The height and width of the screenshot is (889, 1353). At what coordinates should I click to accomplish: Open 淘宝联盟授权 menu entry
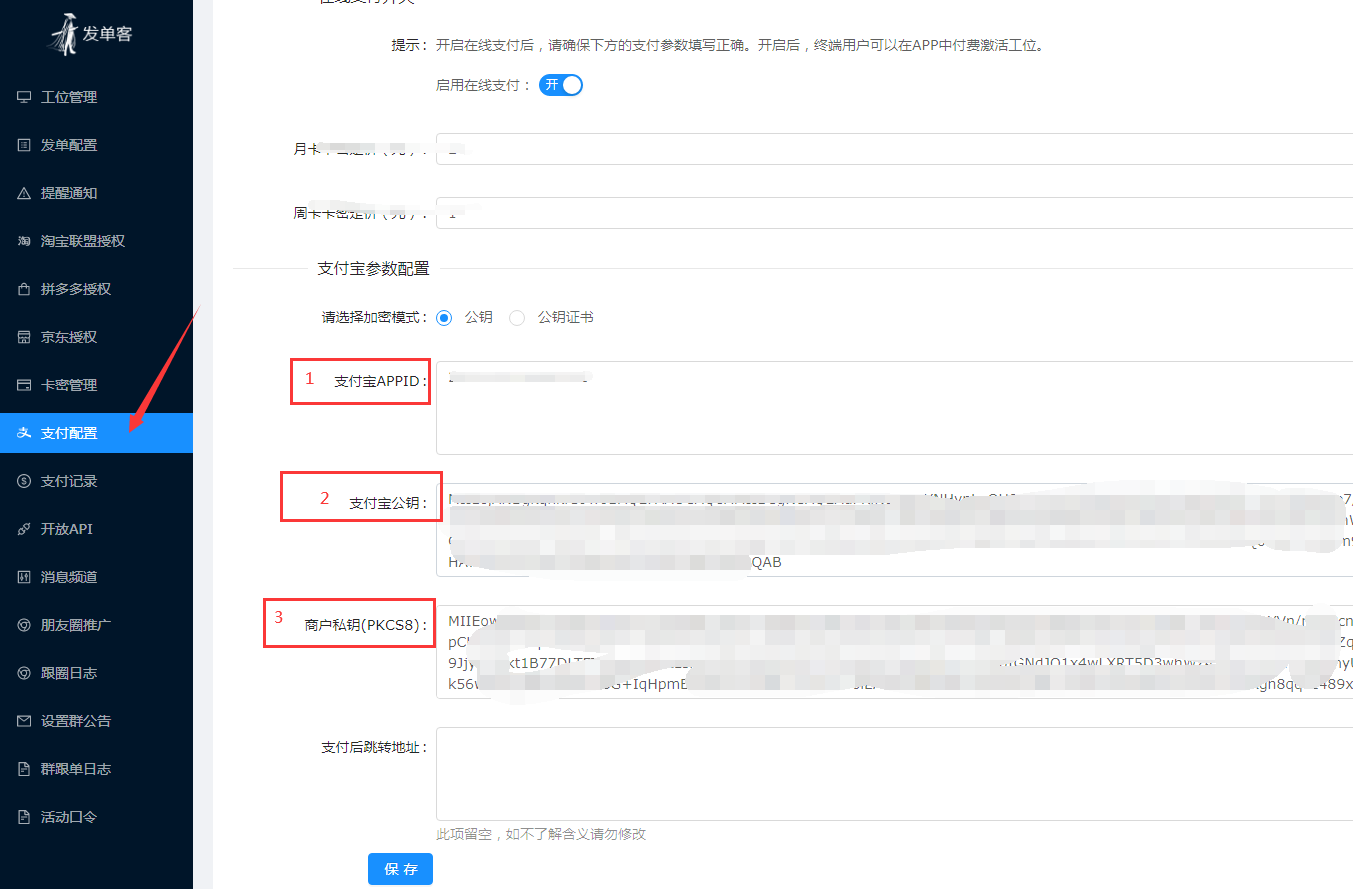coord(96,241)
